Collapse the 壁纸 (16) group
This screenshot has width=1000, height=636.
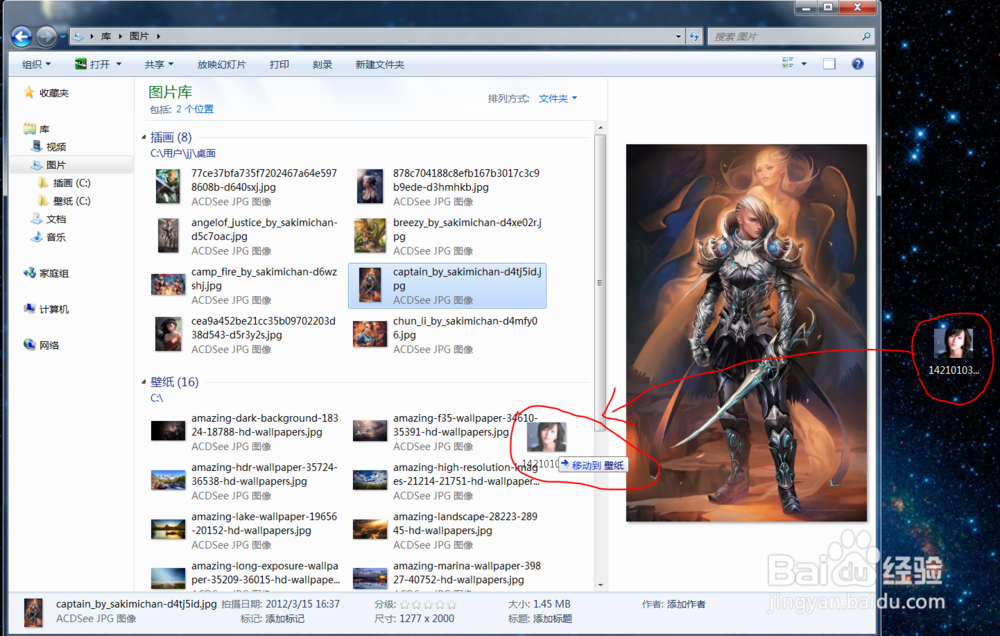pos(143,381)
